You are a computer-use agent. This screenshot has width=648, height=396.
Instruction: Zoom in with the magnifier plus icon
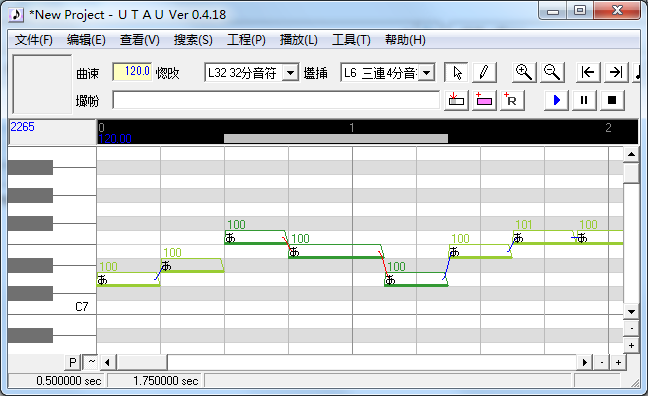pyautogui.click(x=524, y=73)
